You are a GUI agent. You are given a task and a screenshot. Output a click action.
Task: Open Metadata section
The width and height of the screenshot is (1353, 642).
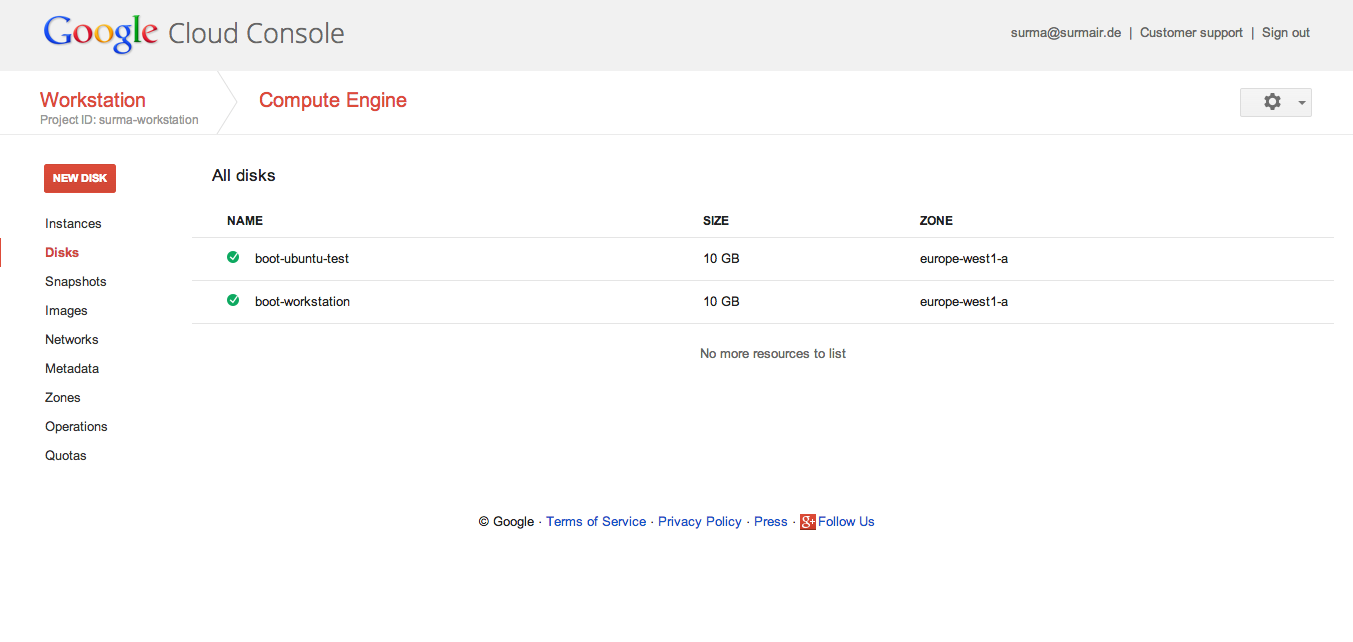pos(72,369)
